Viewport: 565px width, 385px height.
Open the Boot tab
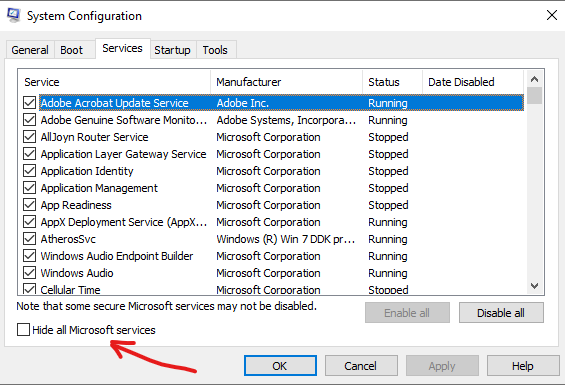tap(71, 50)
